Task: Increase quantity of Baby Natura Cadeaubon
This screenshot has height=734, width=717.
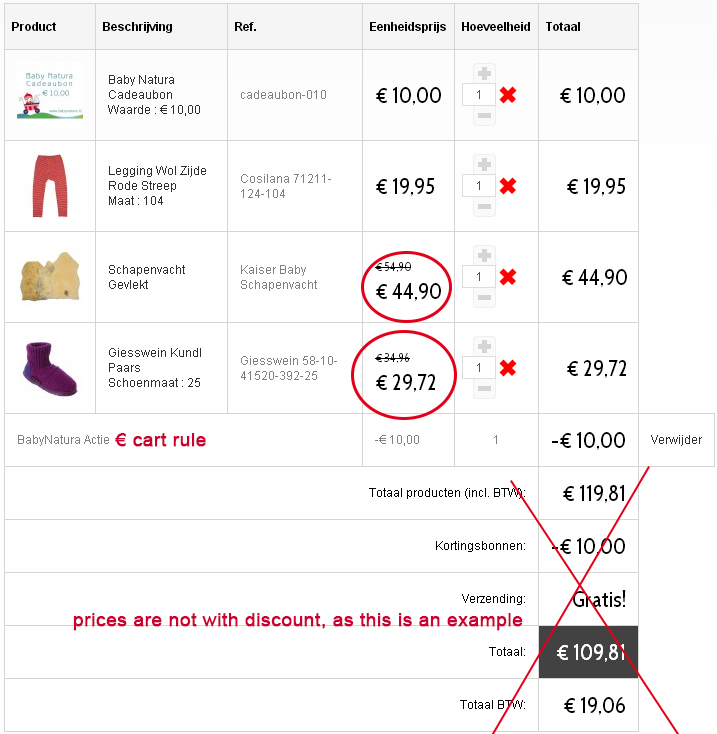Action: pyautogui.click(x=484, y=73)
